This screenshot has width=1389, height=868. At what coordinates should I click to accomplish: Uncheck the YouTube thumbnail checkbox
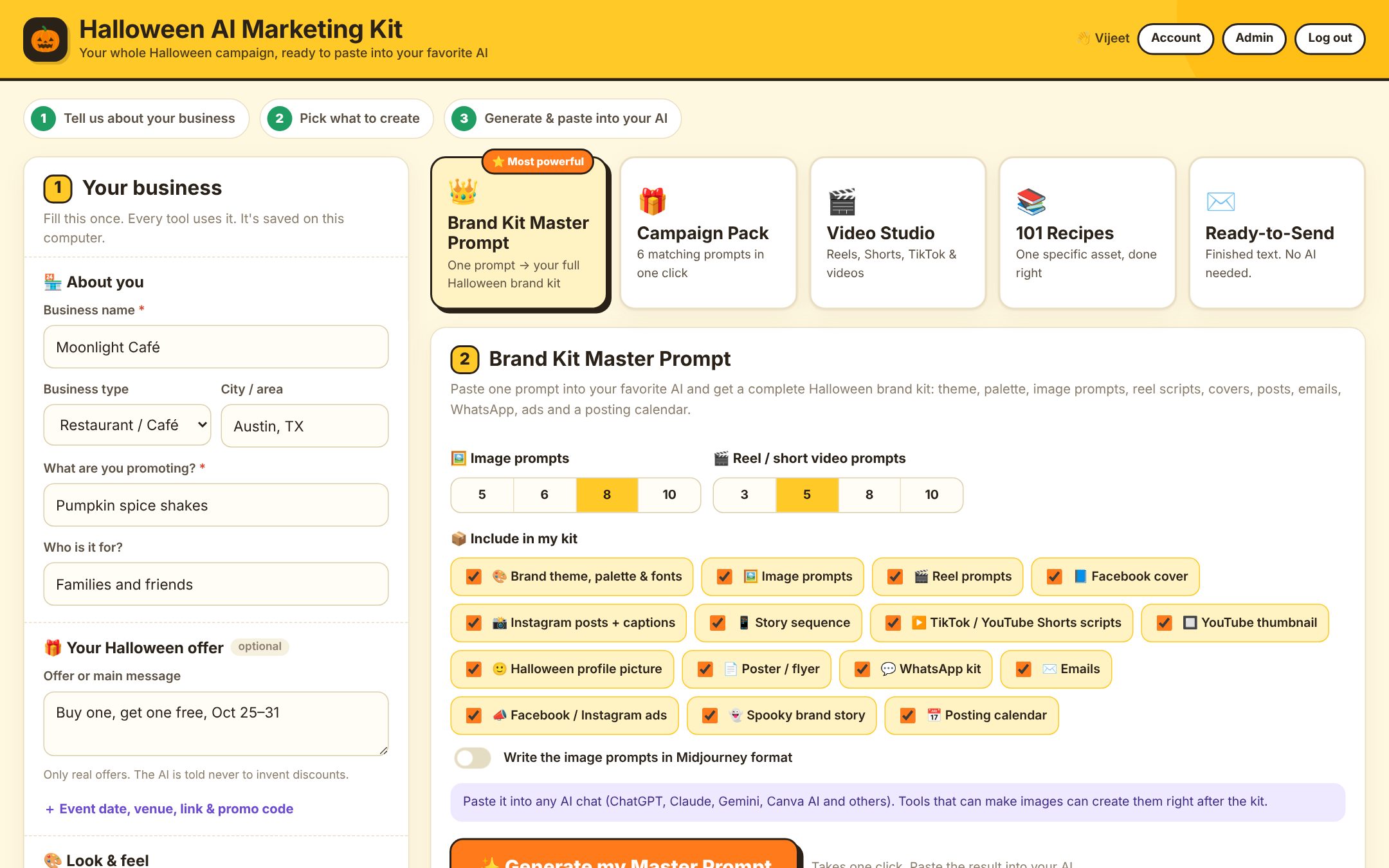[1165, 622]
